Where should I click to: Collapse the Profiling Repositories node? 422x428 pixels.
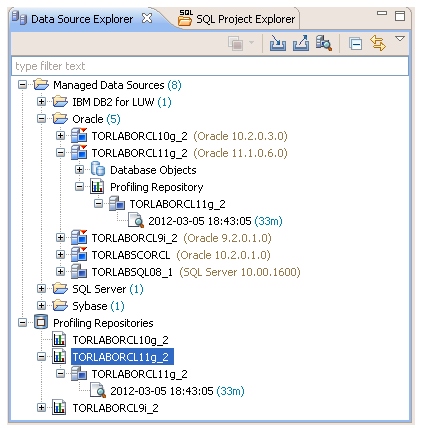[x=22, y=323]
